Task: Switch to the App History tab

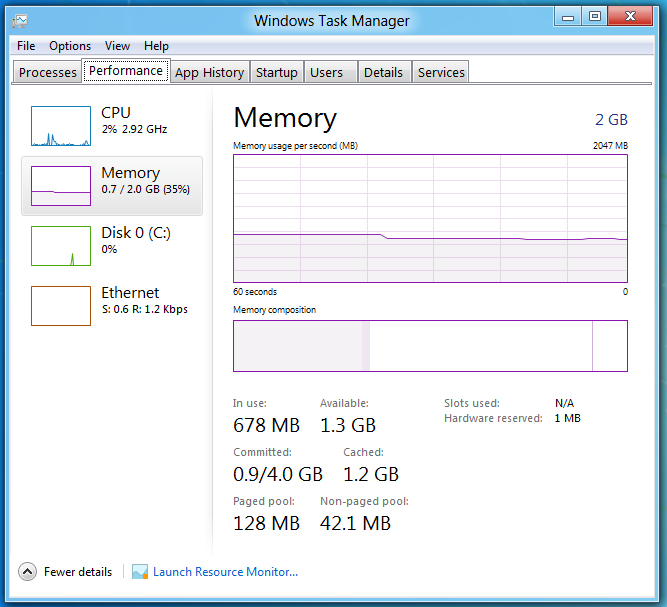Action: coord(210,72)
